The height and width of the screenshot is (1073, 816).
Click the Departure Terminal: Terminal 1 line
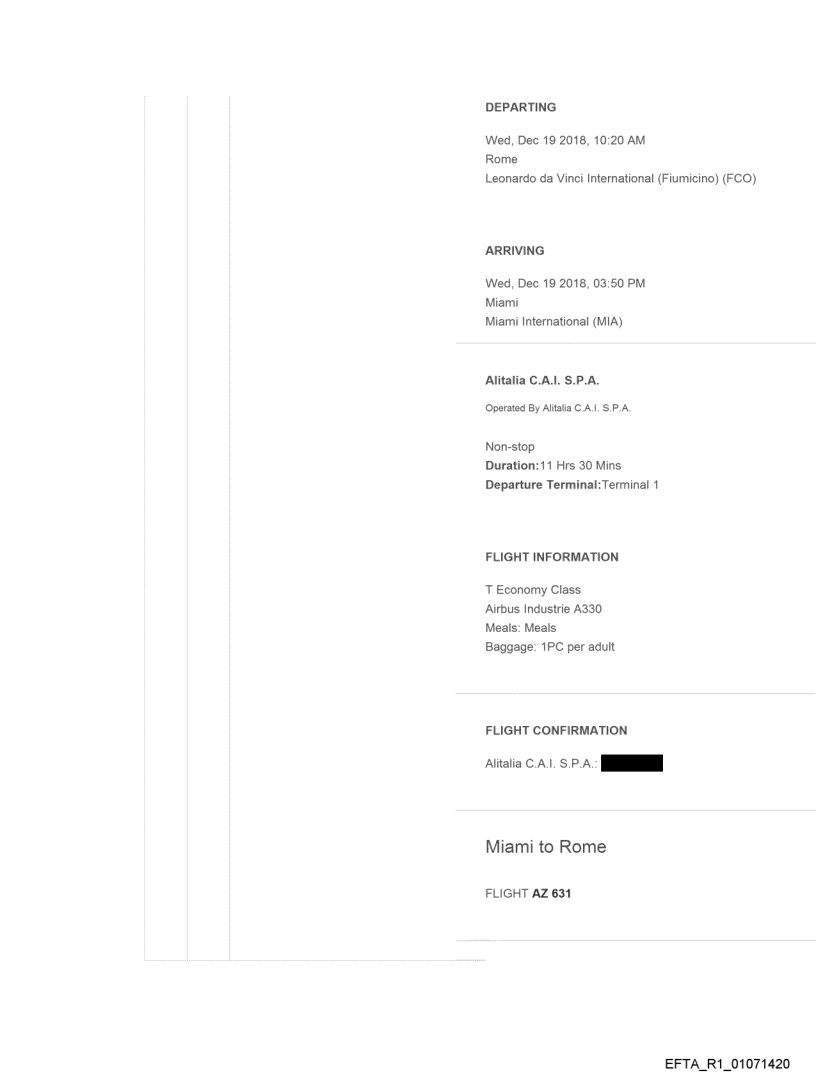pos(572,485)
